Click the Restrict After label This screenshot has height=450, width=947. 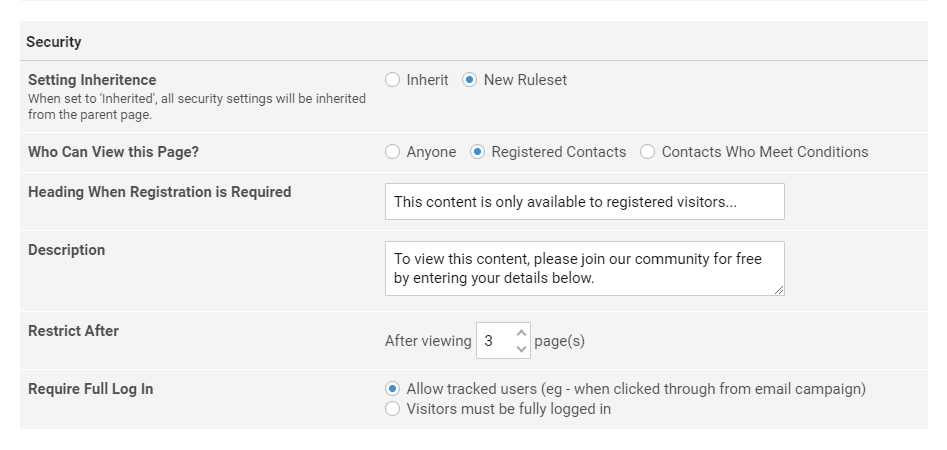73,331
